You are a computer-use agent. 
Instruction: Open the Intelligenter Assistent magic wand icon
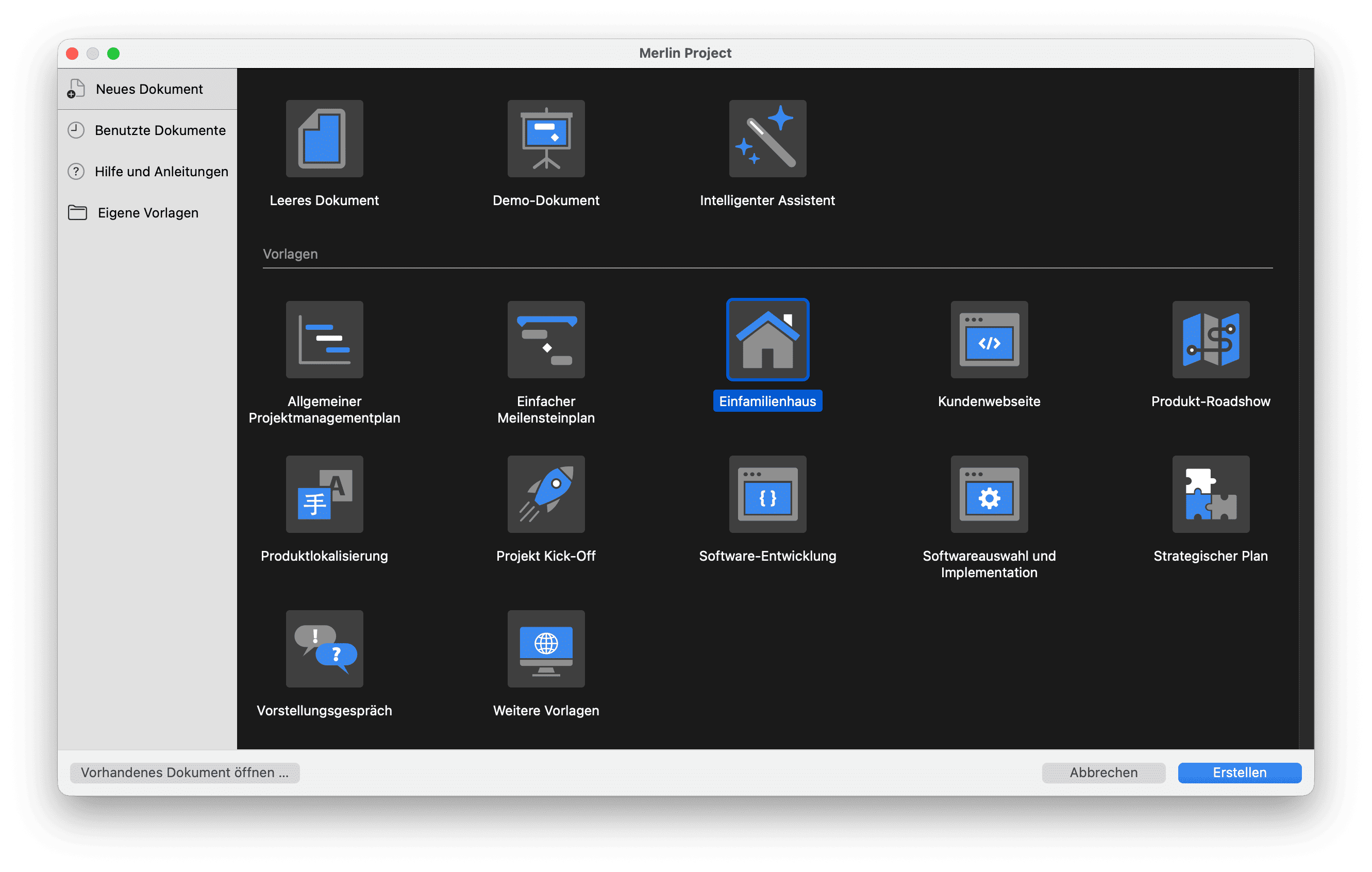coord(767,139)
